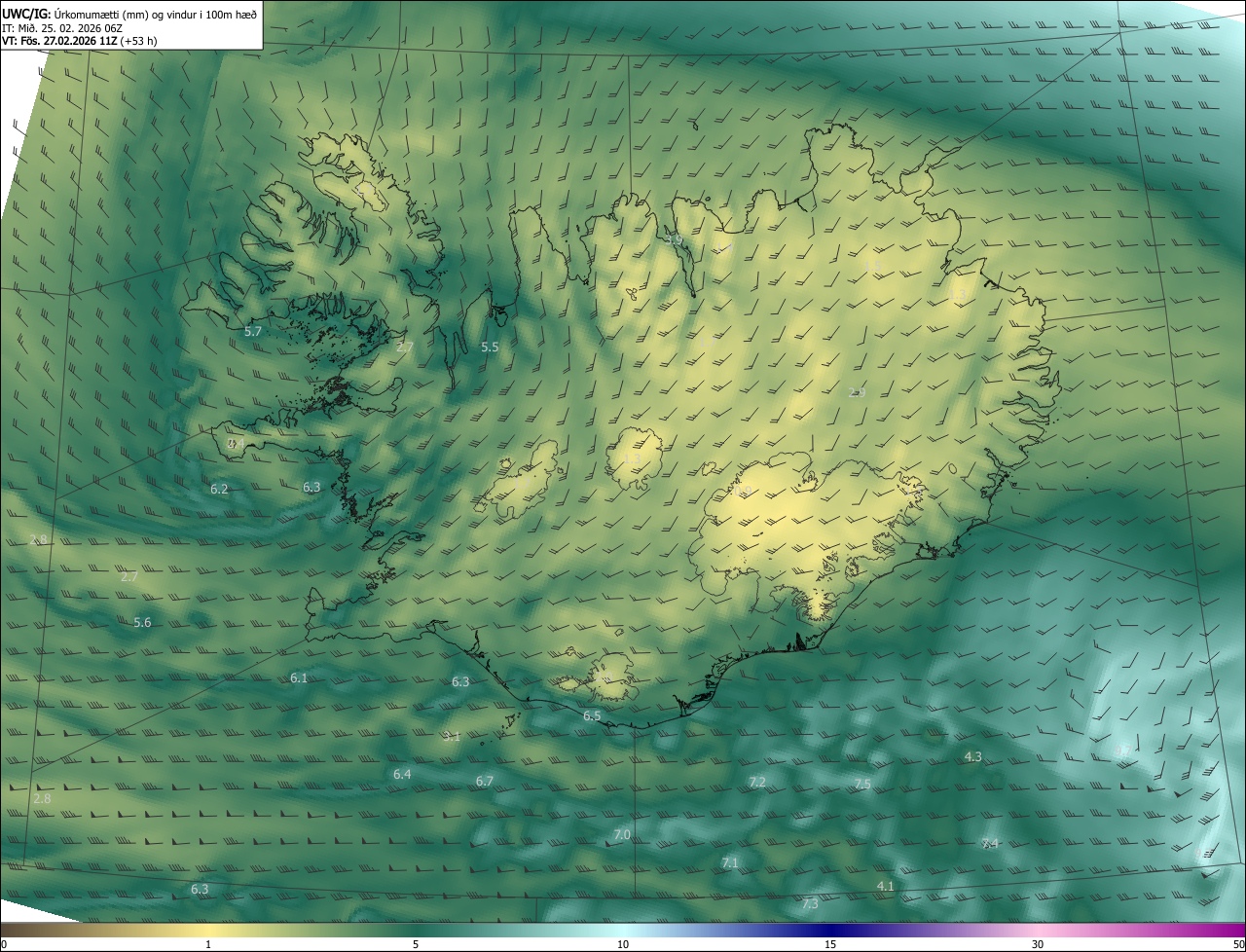1246x952 pixels.
Task: Click the 5.6 value label over the sea
Action: (x=142, y=623)
